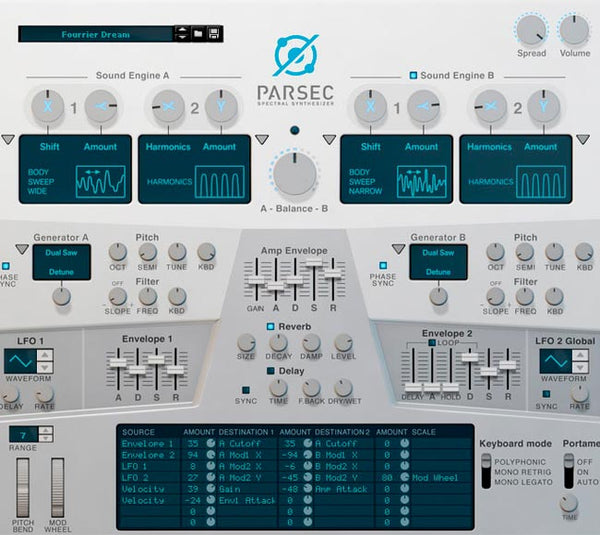The height and width of the screenshot is (535, 600).
Task: Open Engine B modifier 1 dropdown triangle
Action: pyautogui.click(x=329, y=139)
